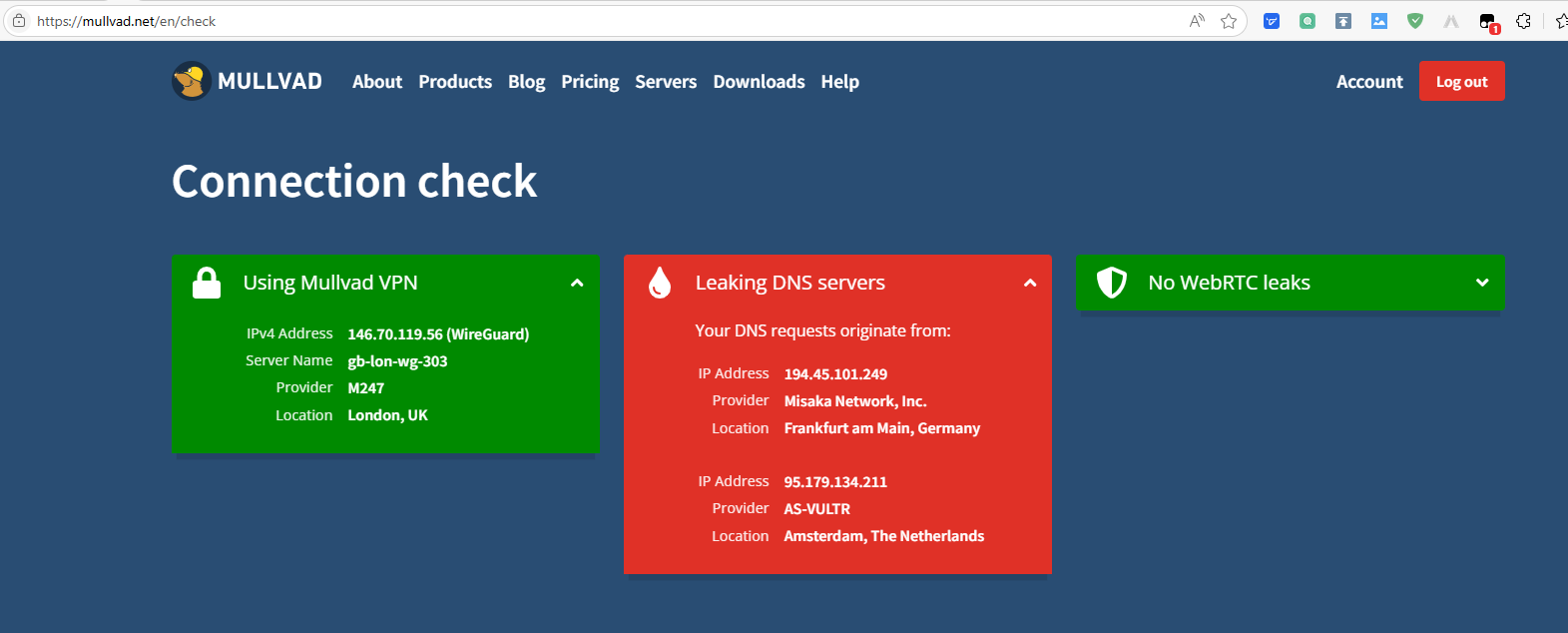Open the Account page

1369,82
